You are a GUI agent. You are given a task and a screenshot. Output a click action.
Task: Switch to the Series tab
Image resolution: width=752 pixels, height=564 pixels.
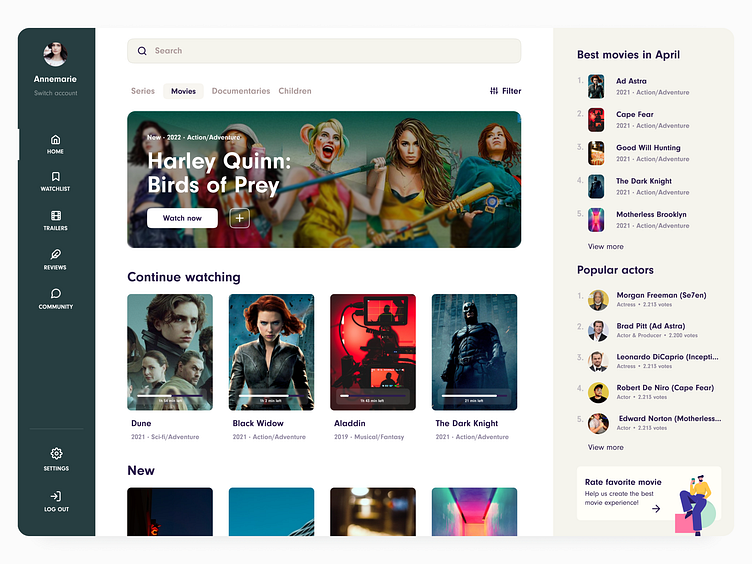tap(143, 91)
